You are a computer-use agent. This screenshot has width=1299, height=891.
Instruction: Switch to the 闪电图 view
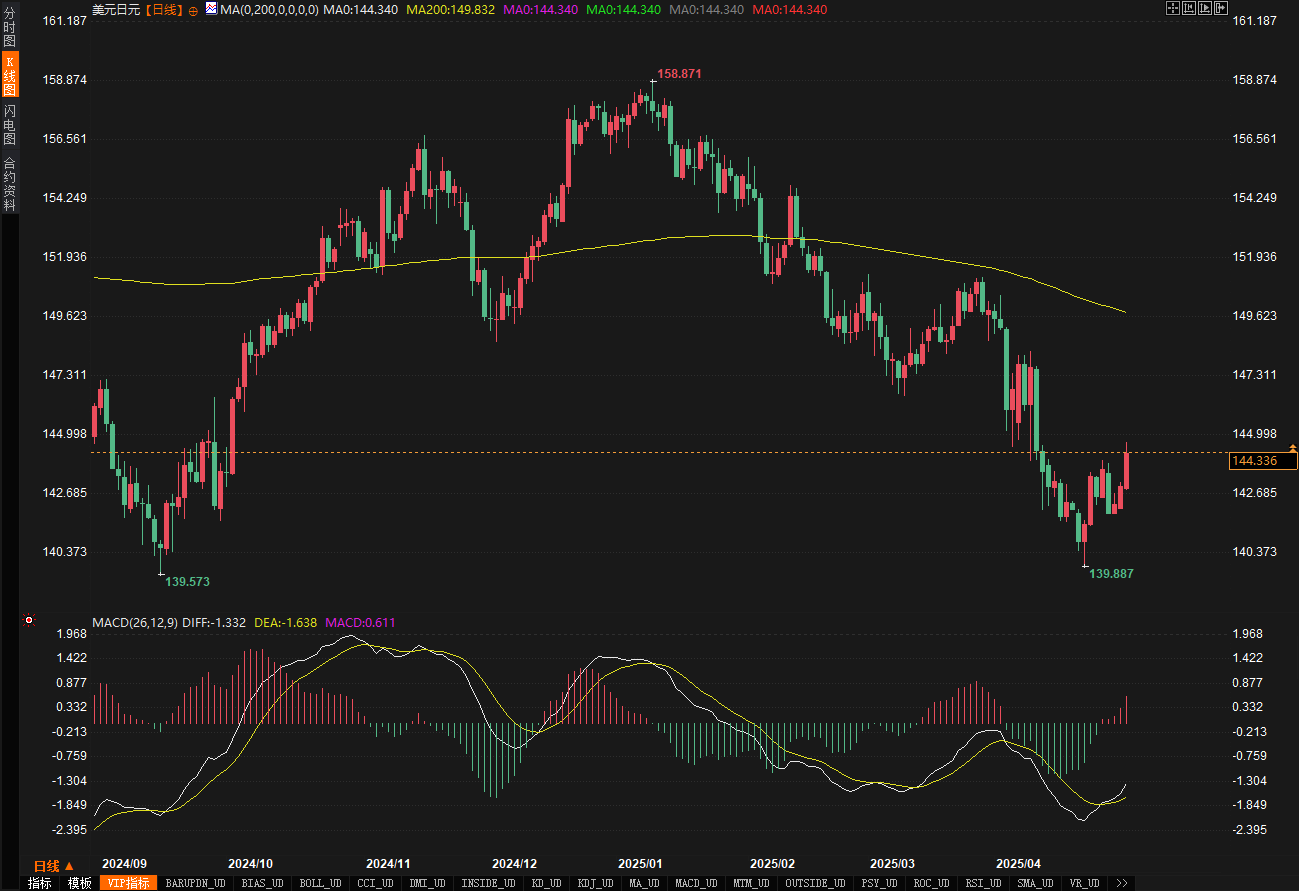[9, 124]
